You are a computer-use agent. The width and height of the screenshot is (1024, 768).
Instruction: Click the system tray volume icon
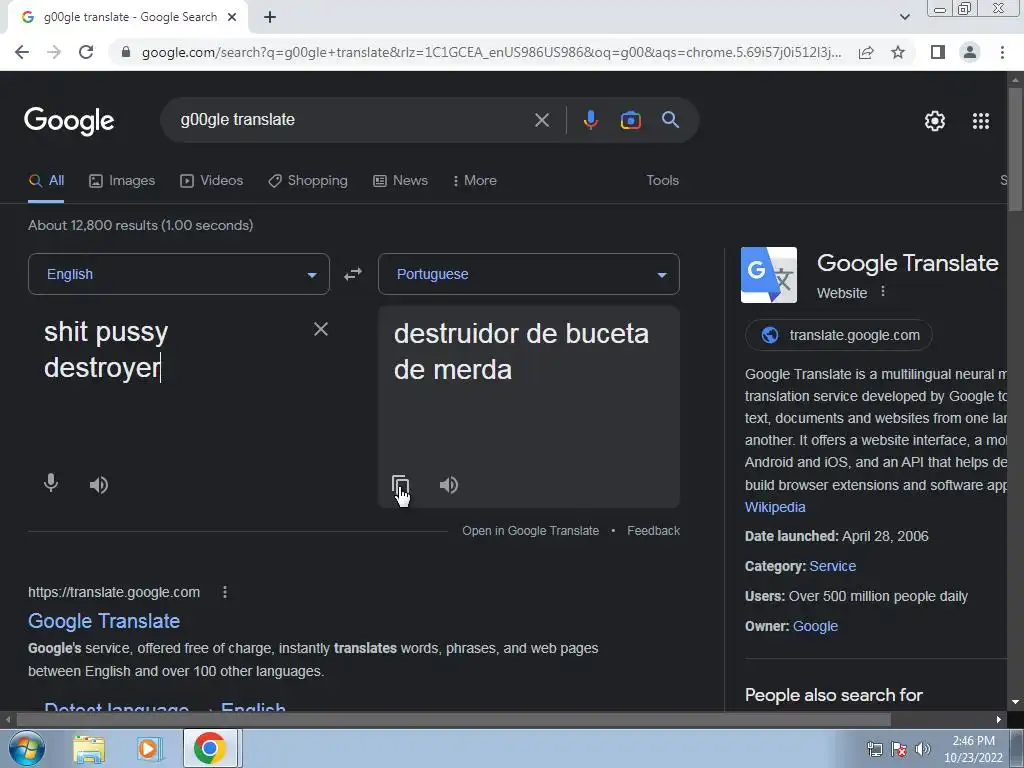(x=923, y=750)
